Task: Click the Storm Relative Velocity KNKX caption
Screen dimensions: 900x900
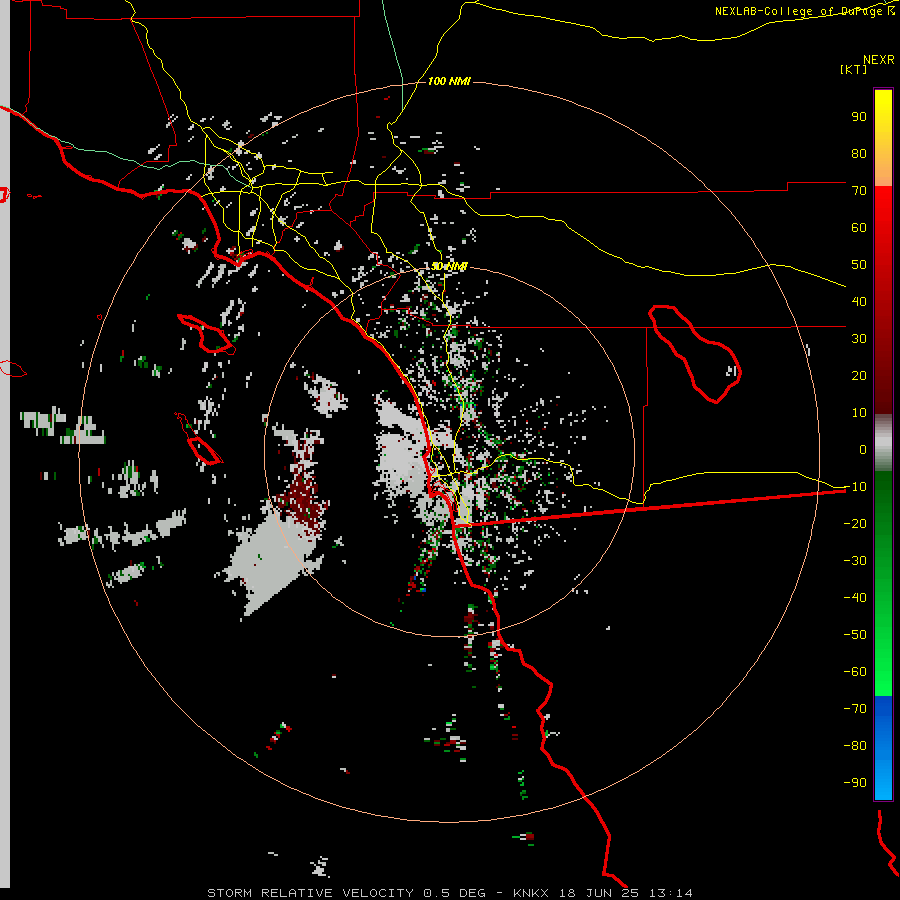Action: pos(449,893)
